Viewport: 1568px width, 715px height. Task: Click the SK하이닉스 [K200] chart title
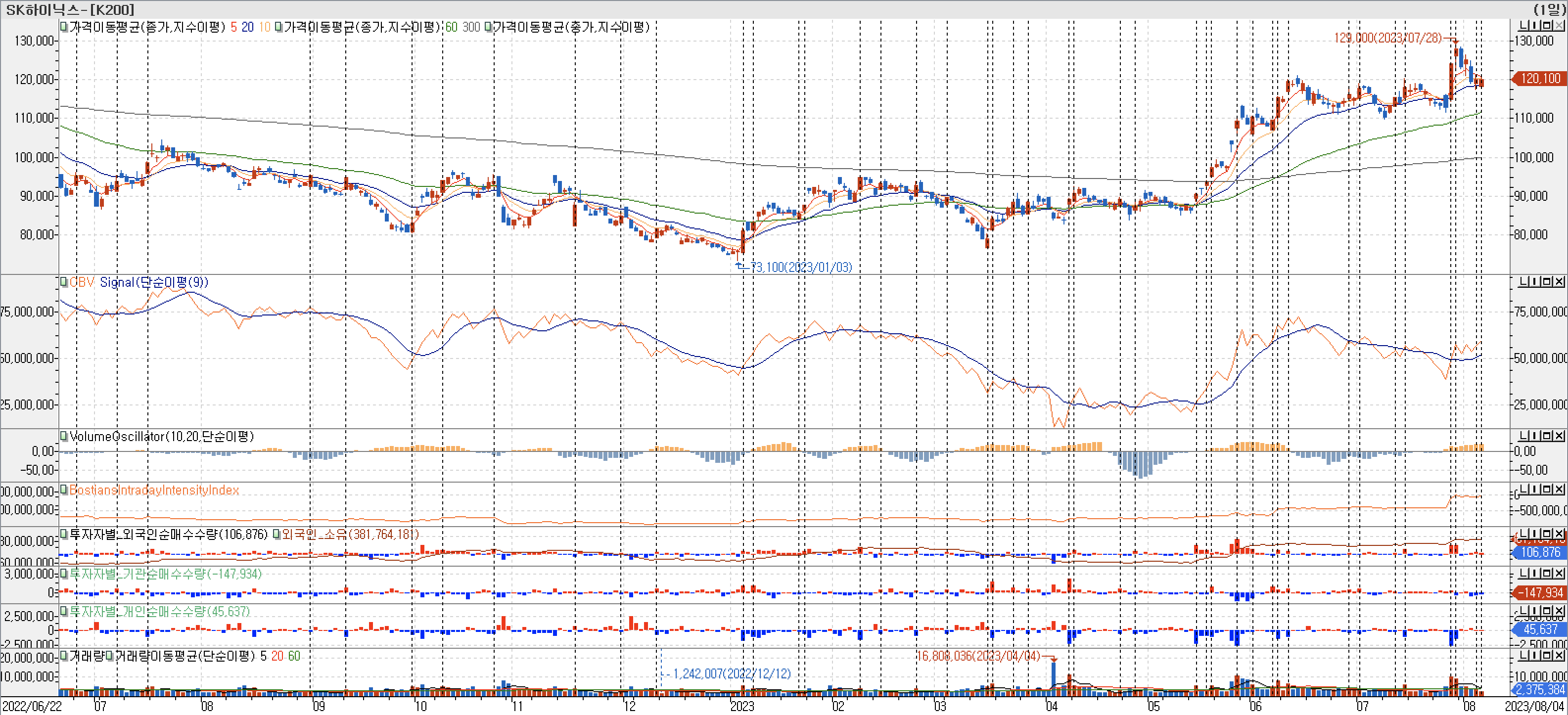(69, 9)
